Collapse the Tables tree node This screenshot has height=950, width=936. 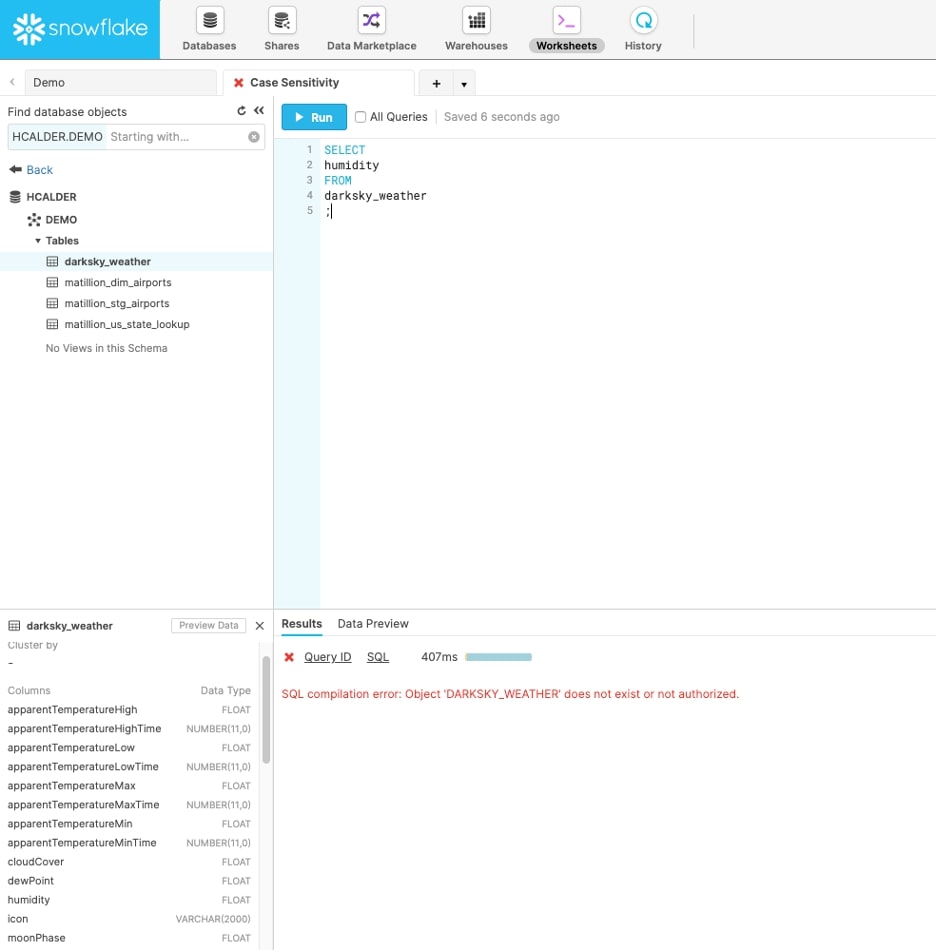38,241
